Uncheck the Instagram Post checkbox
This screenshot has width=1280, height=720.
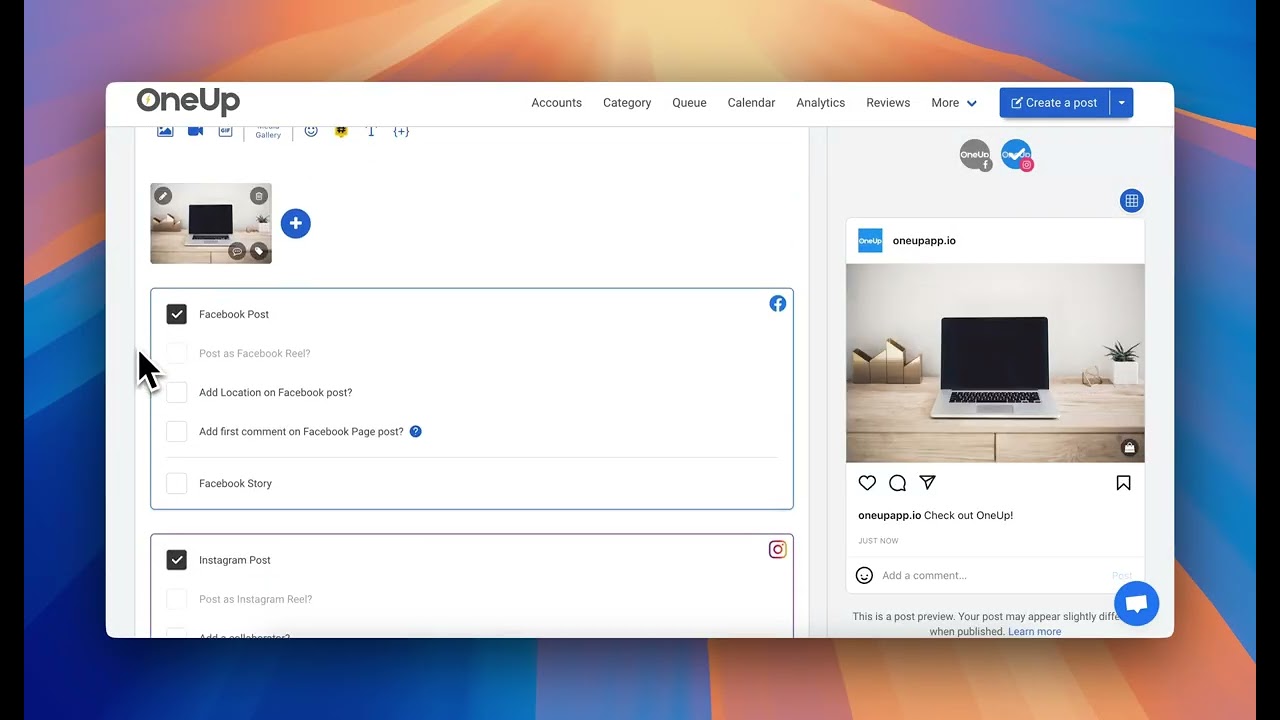coord(177,560)
